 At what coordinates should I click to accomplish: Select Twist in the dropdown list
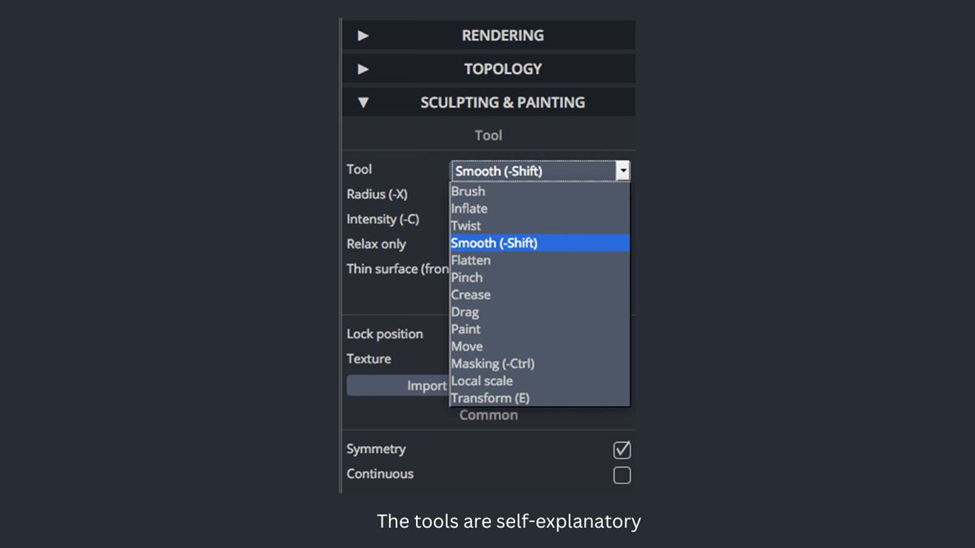coord(540,226)
